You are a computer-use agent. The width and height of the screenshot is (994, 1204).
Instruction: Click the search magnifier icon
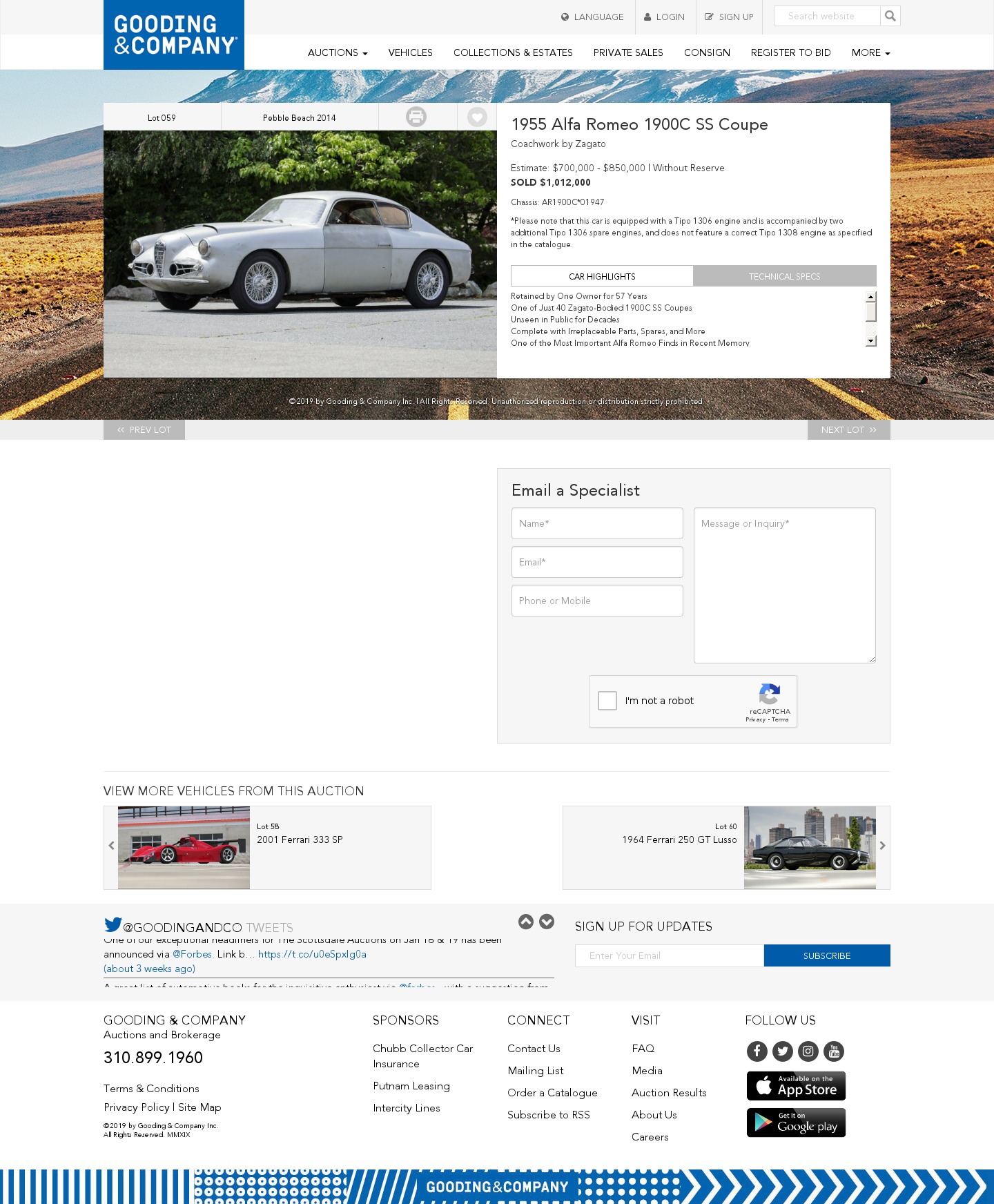point(890,16)
